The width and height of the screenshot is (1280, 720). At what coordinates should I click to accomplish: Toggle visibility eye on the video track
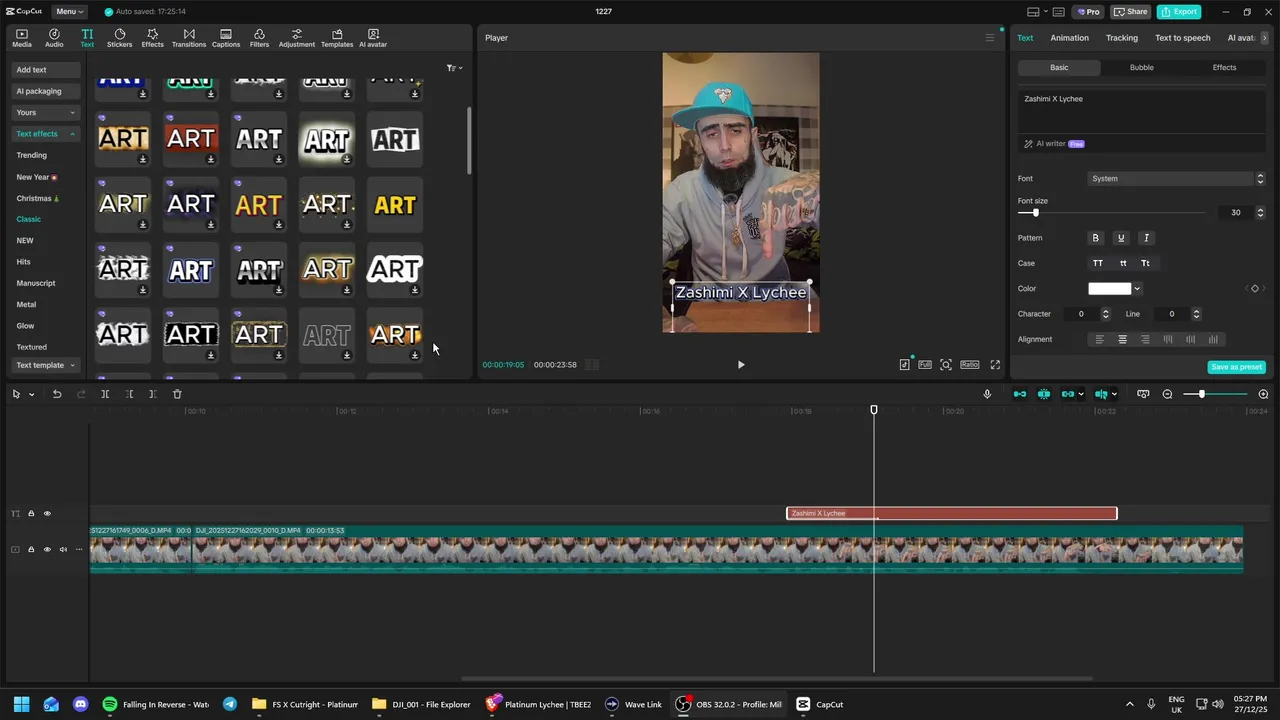tap(46, 549)
